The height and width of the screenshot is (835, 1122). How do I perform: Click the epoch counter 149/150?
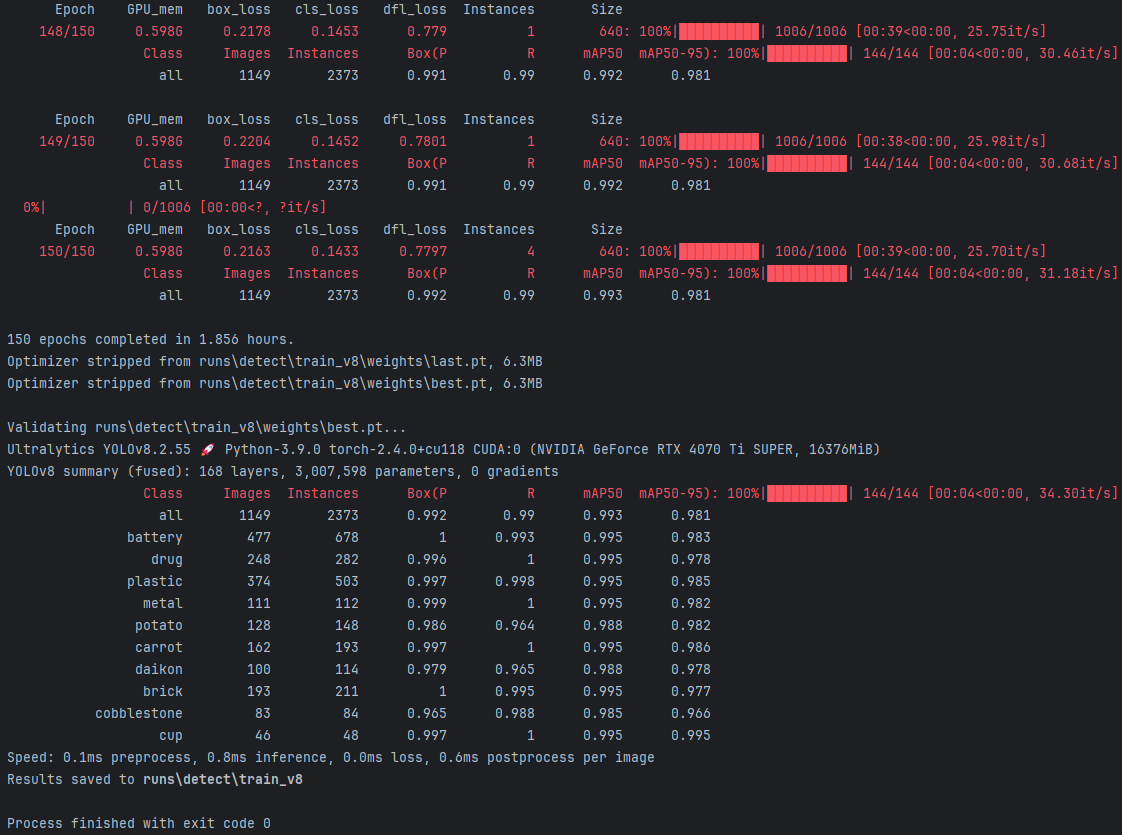pos(67,142)
